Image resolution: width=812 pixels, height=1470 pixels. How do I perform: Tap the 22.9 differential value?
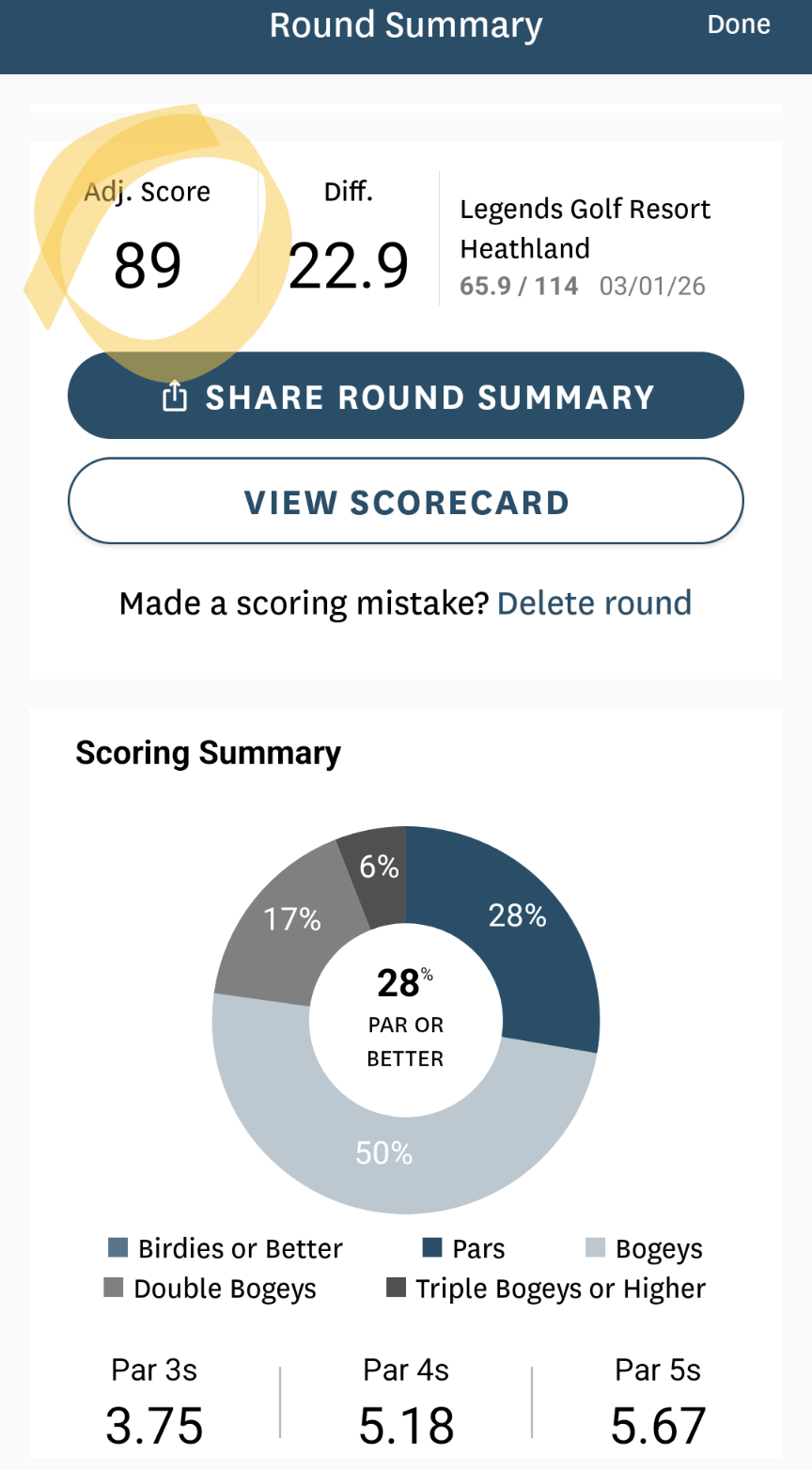[x=349, y=265]
